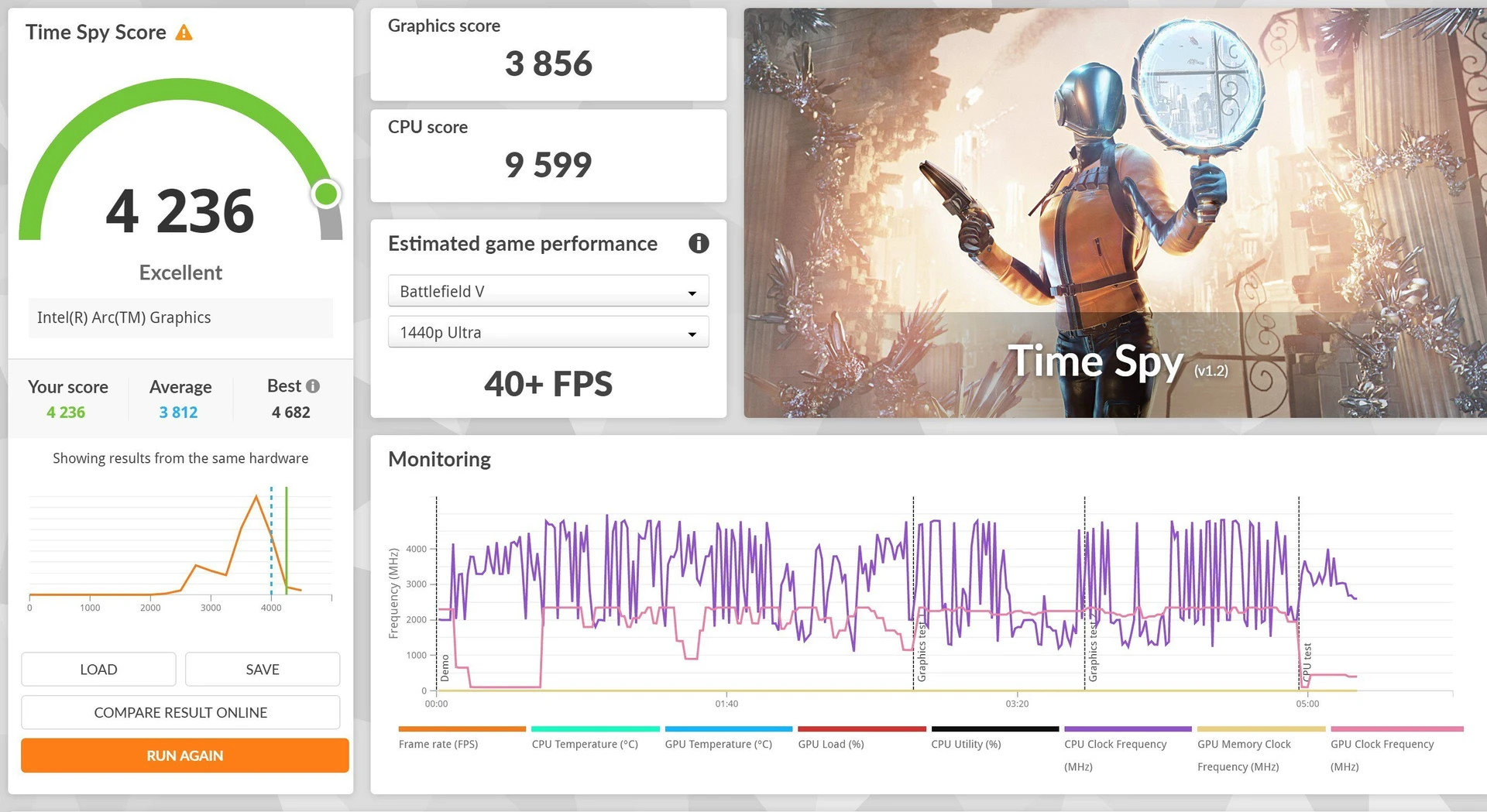Click the Excellent rating label

click(180, 272)
